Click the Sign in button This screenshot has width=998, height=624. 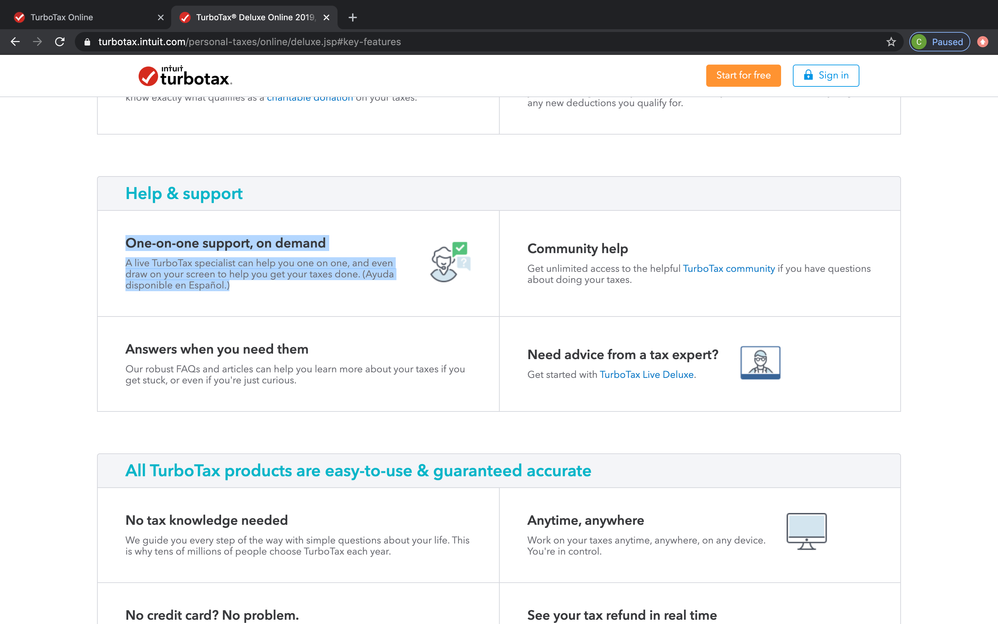(826, 75)
